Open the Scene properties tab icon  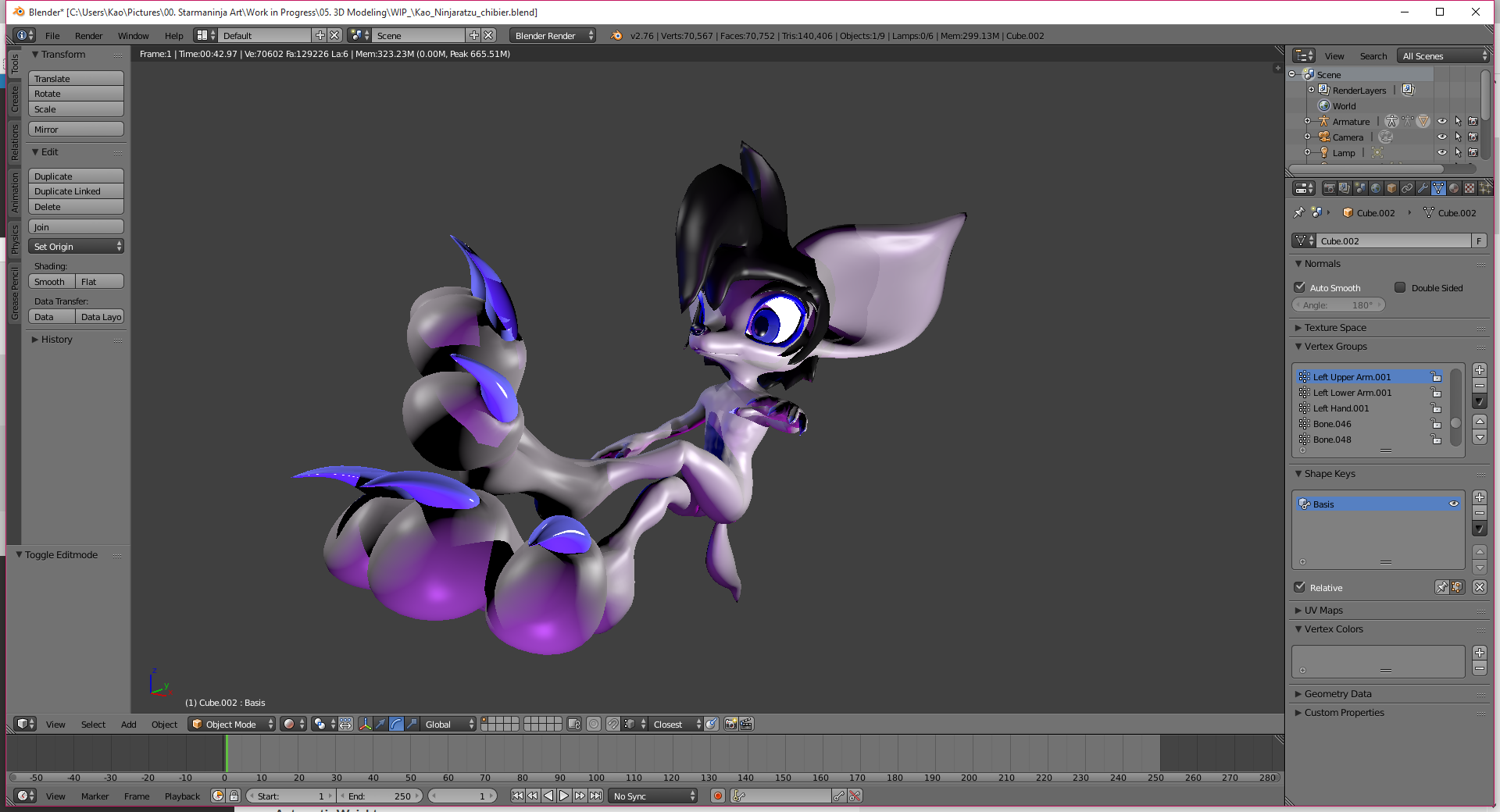point(1360,188)
